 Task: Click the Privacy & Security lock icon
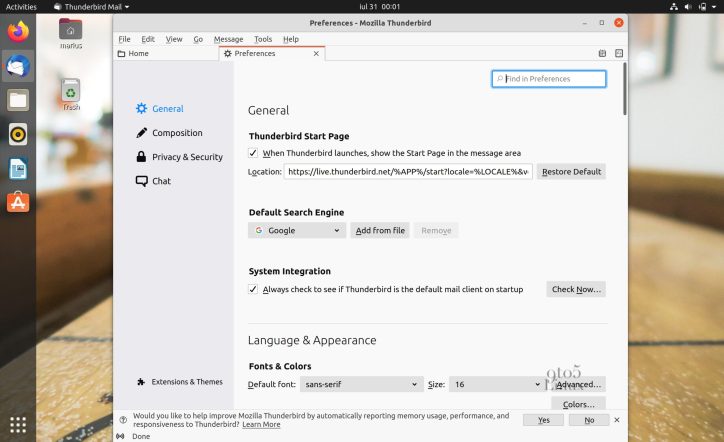pos(141,157)
